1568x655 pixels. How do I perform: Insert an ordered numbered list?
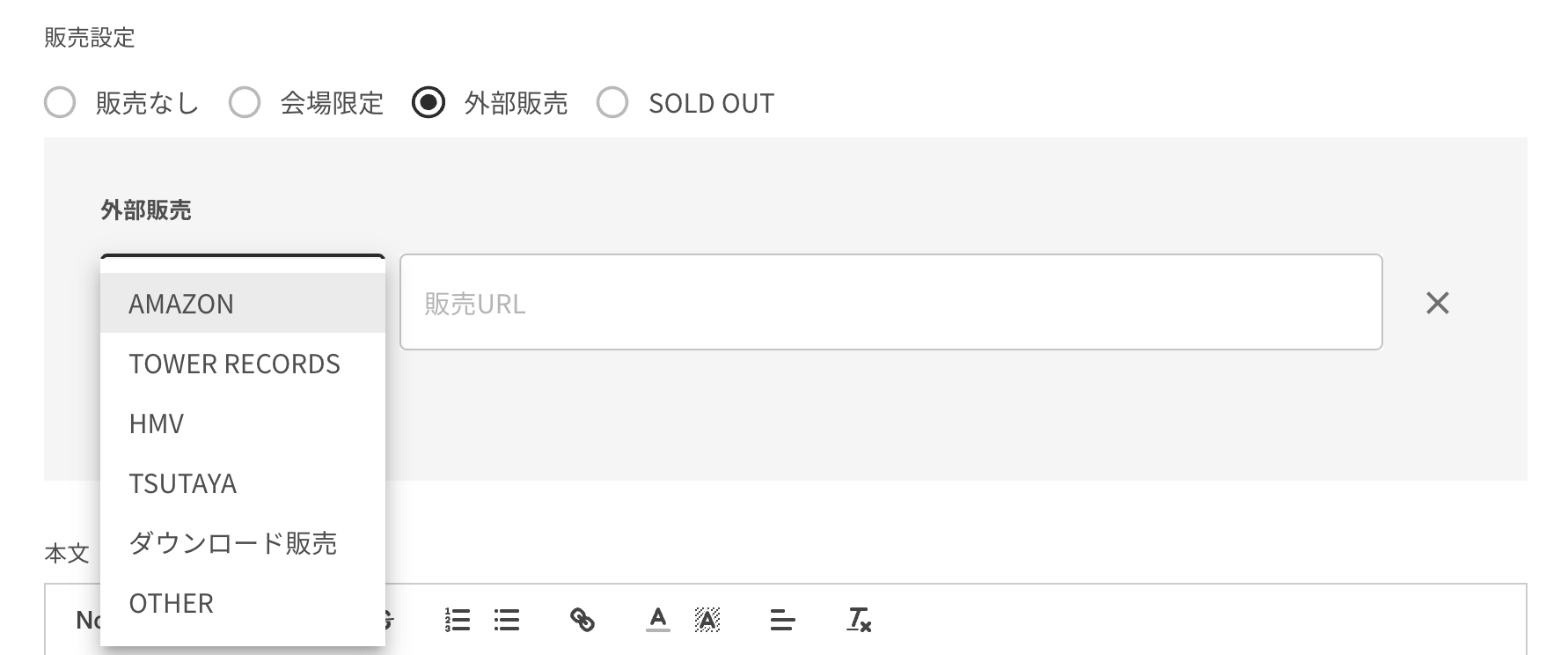[x=458, y=620]
